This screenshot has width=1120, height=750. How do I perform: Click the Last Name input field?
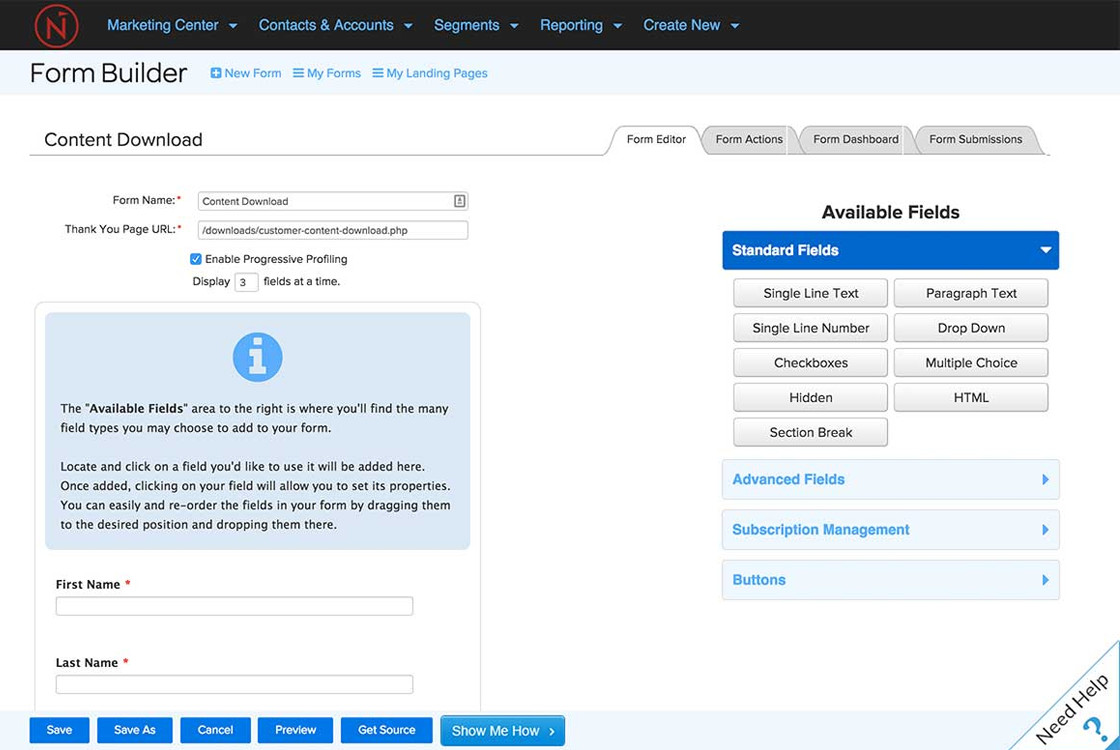[234, 684]
